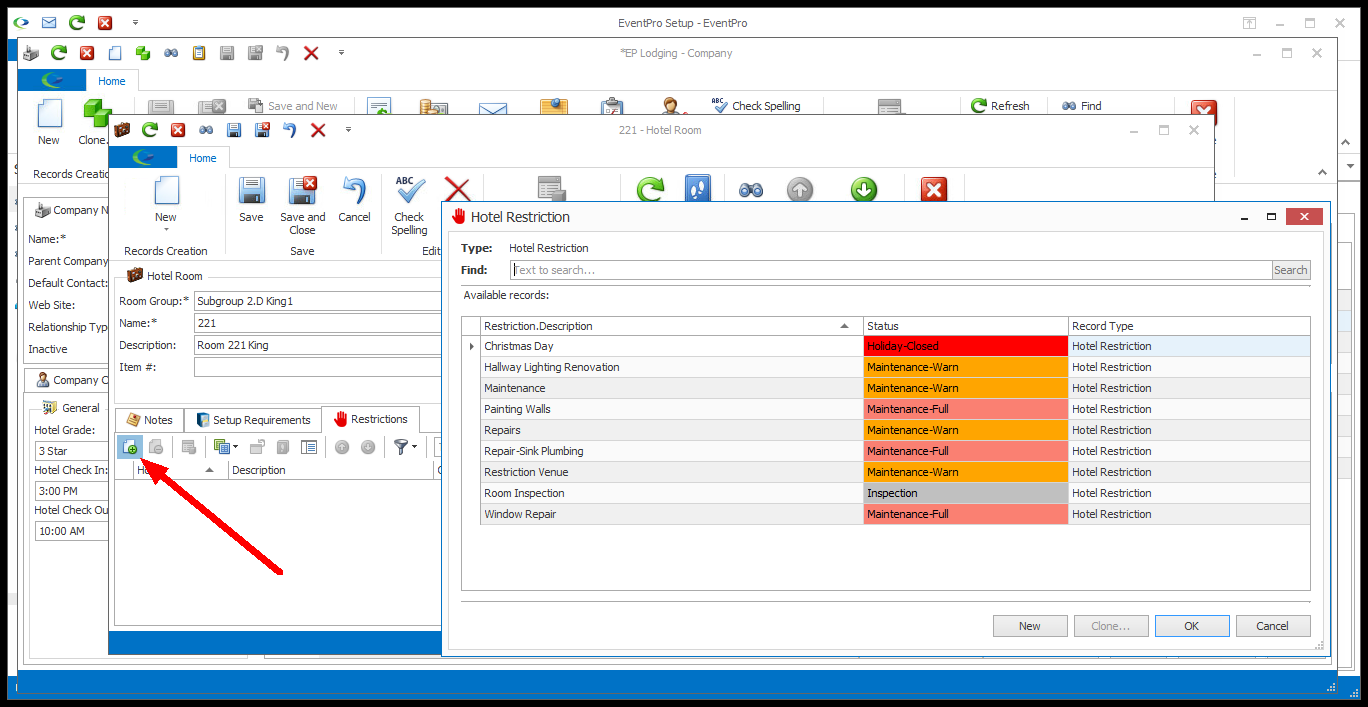The image size is (1368, 707).
Task: Open the Setup Requirements tab
Action: (254, 420)
